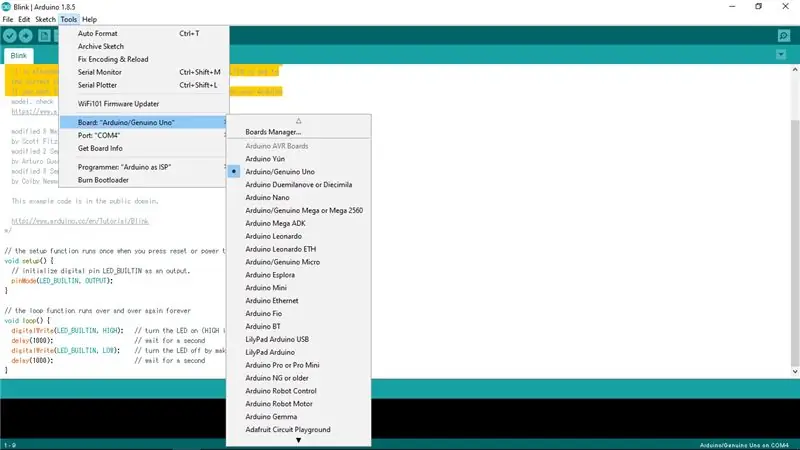The height and width of the screenshot is (450, 800).
Task: Select Arduino Nano board
Action: coord(298,197)
